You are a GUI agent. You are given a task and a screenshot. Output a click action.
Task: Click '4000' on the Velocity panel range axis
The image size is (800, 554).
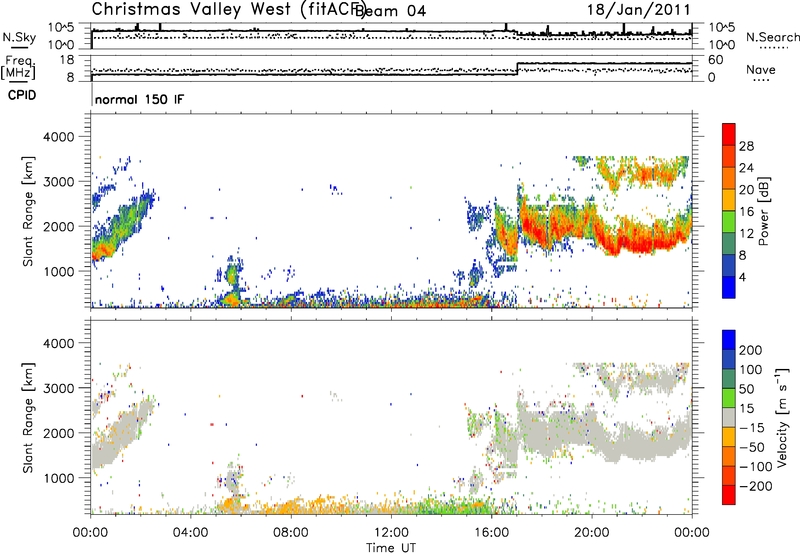click(x=58, y=343)
